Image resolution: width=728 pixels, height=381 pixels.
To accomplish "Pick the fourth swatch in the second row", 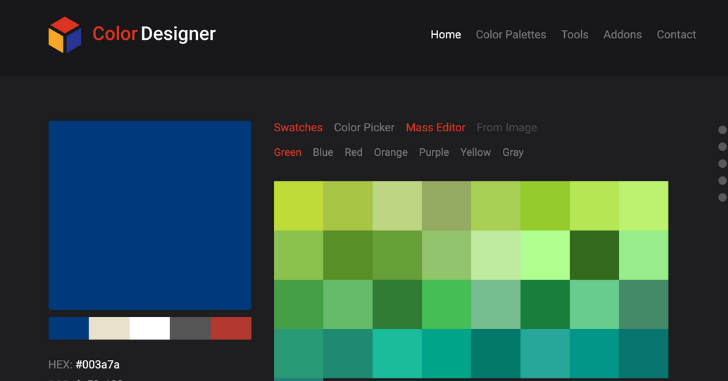I will (x=447, y=255).
